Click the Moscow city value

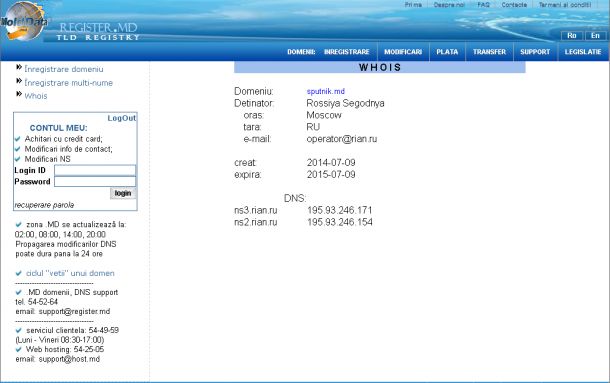[x=324, y=115]
